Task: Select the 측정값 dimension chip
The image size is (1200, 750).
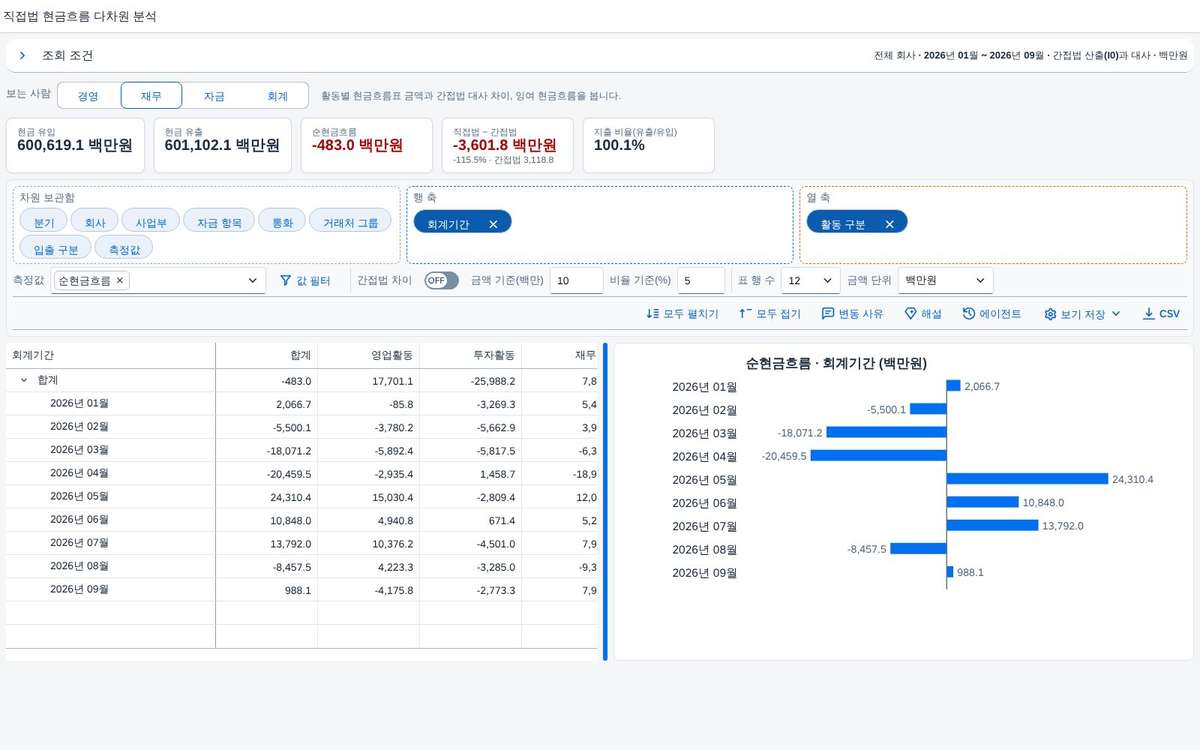Action: [124, 249]
